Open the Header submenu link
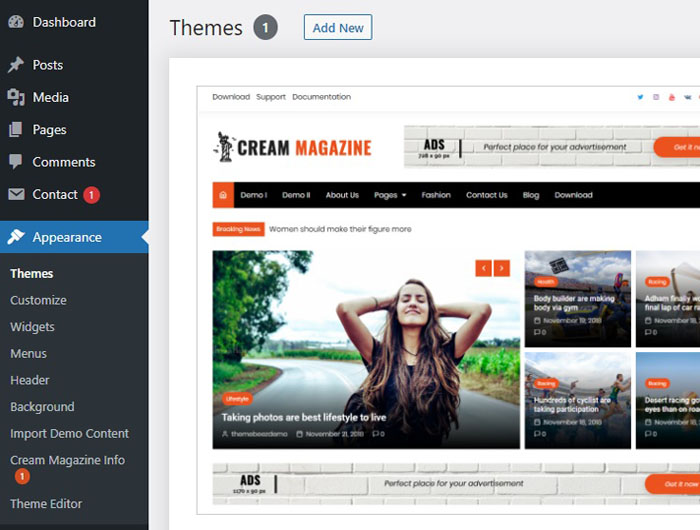The height and width of the screenshot is (530, 700). [30, 380]
